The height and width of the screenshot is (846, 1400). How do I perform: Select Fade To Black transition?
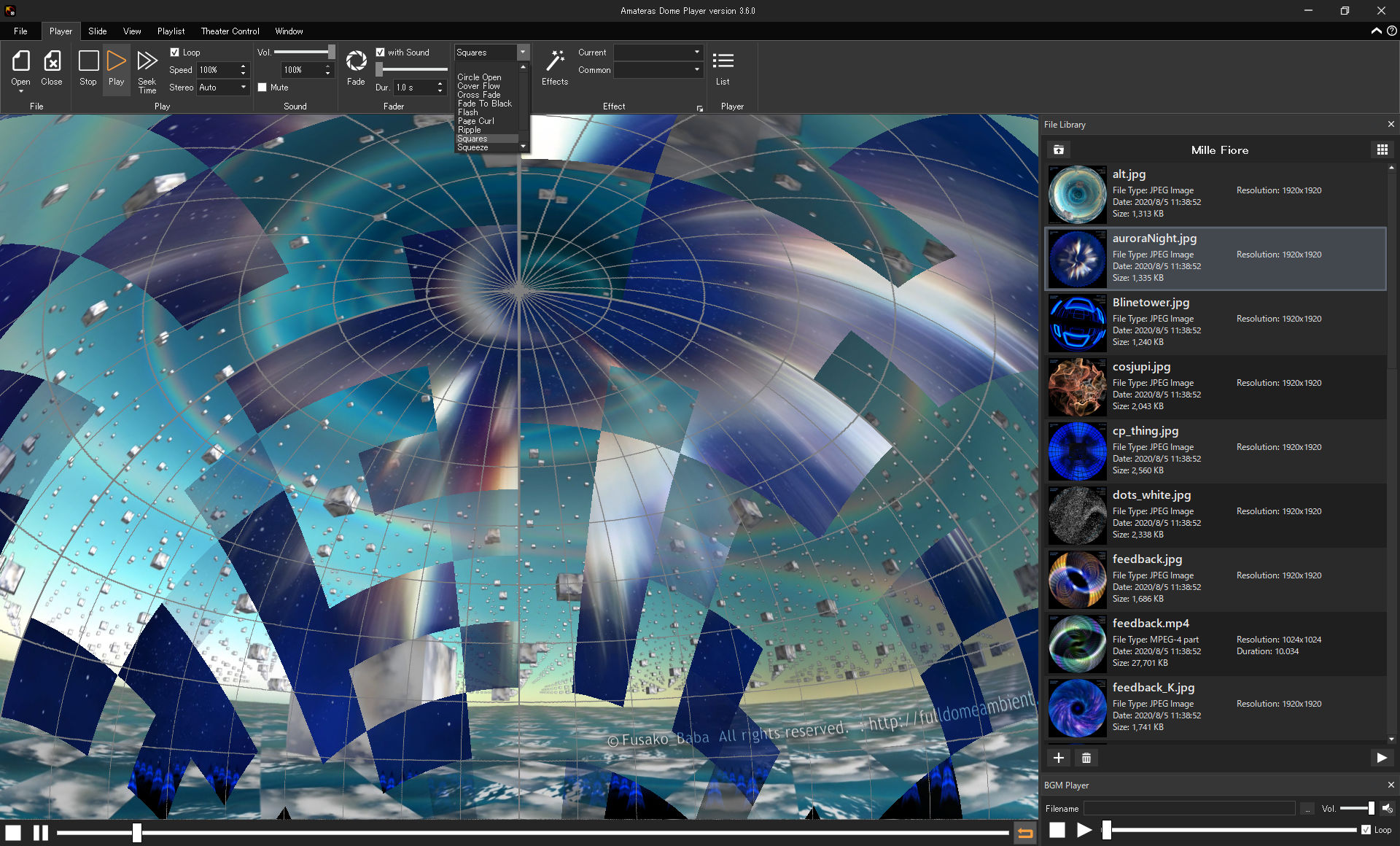tap(485, 104)
